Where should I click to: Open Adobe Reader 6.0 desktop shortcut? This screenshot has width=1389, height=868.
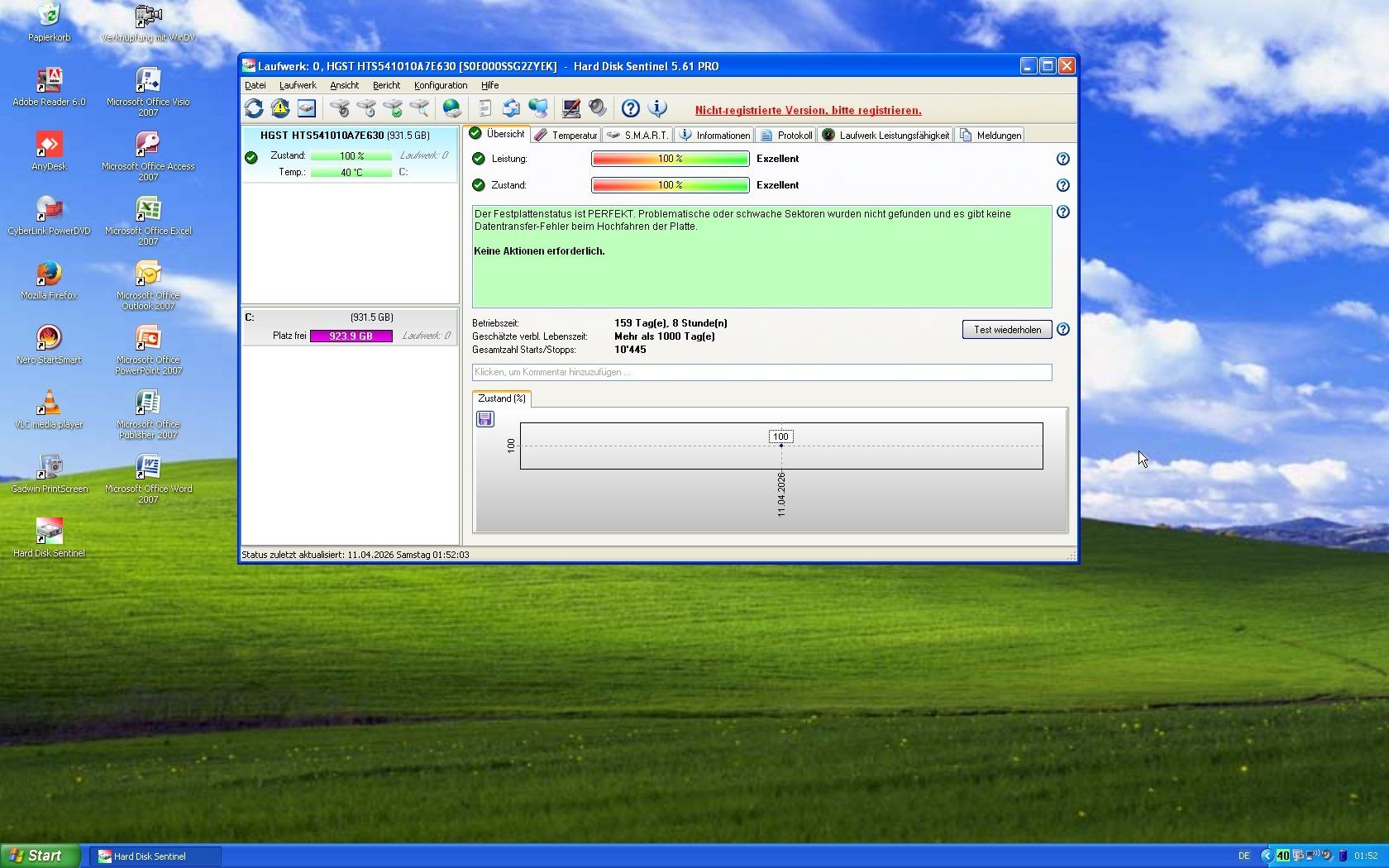(49, 86)
